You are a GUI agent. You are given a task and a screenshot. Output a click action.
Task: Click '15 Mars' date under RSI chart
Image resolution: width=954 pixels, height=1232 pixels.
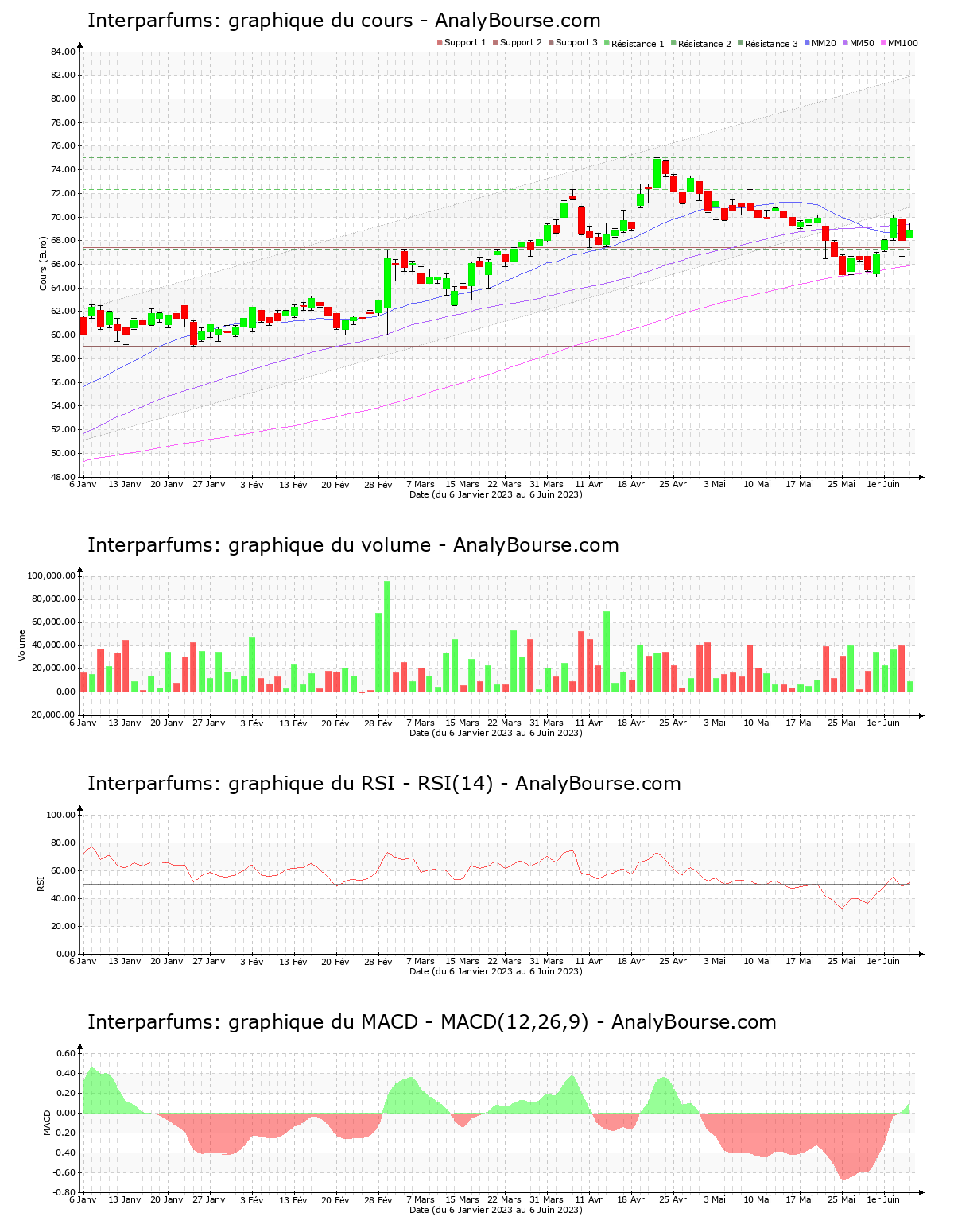(x=463, y=961)
